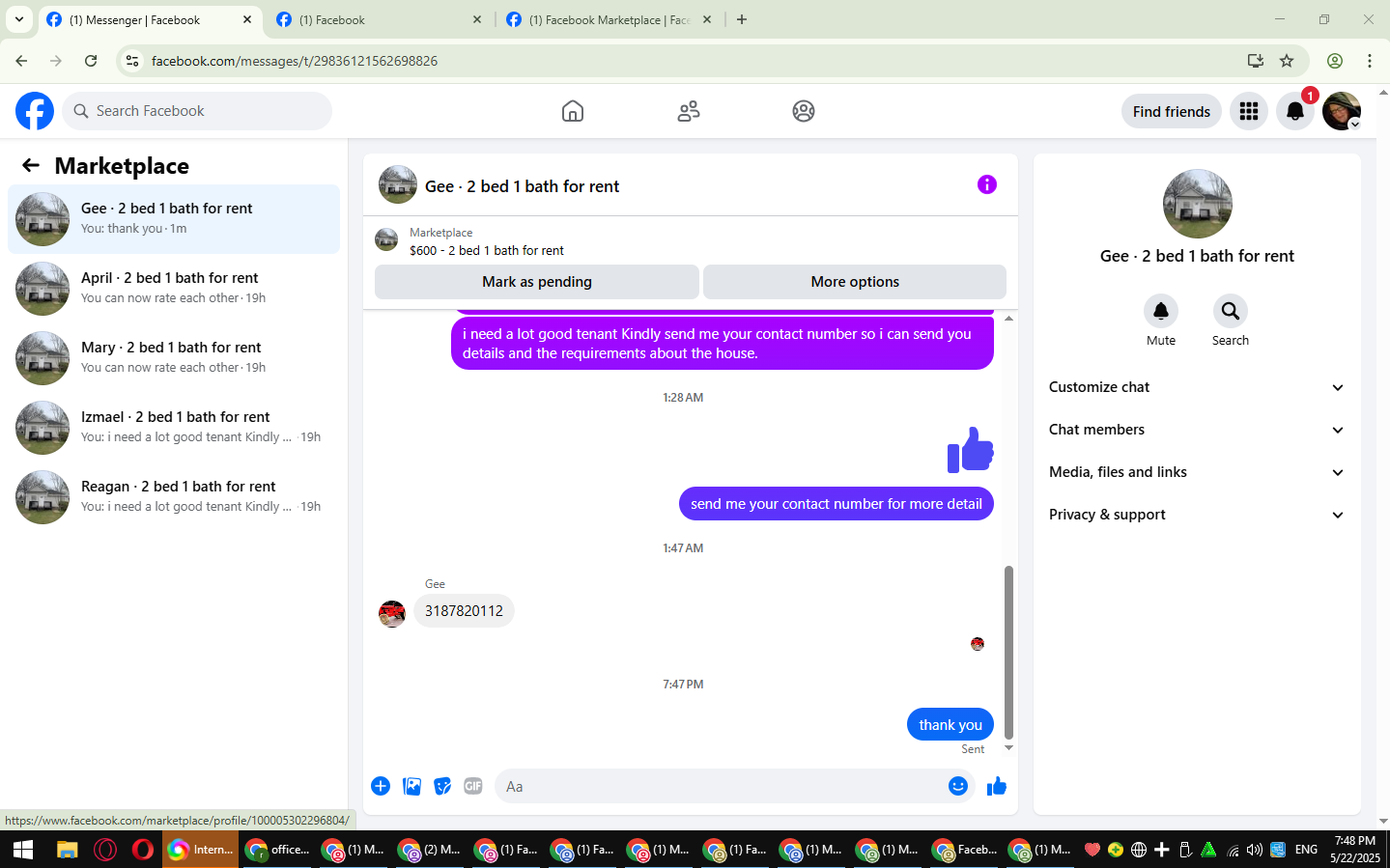
Task: Choose a sticker from composer
Action: point(442,786)
